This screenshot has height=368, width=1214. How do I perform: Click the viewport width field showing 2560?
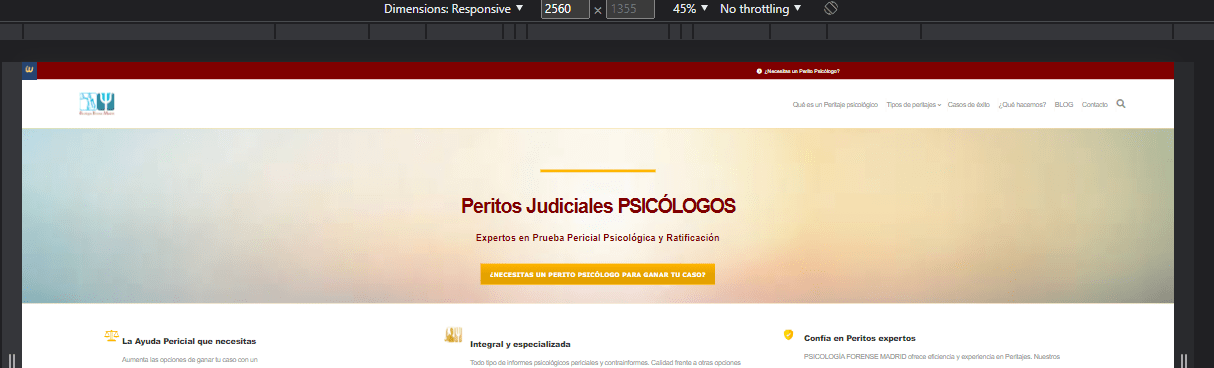tap(565, 9)
